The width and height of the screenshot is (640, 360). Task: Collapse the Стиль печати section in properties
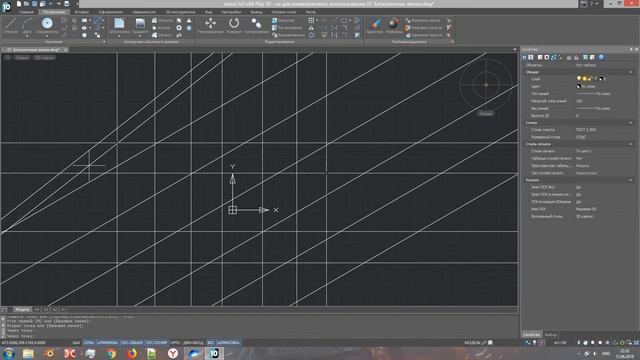630,144
